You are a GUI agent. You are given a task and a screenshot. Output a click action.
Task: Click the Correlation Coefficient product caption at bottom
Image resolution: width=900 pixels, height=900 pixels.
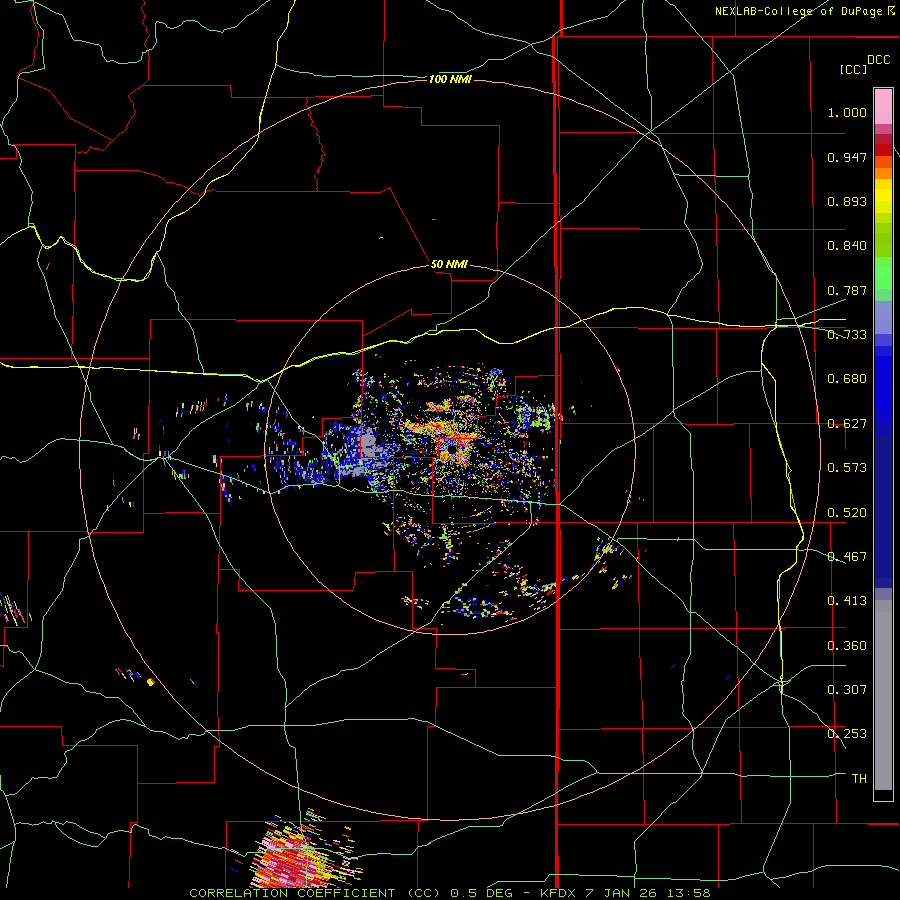[x=450, y=893]
